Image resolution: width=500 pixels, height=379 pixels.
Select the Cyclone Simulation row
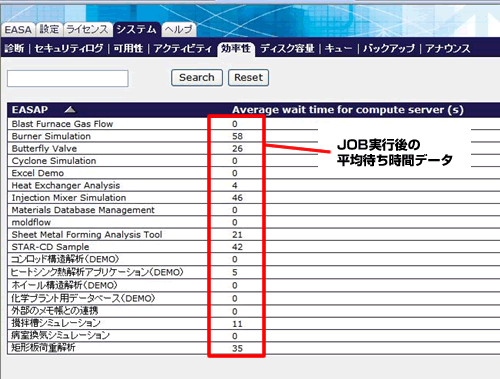253,161
